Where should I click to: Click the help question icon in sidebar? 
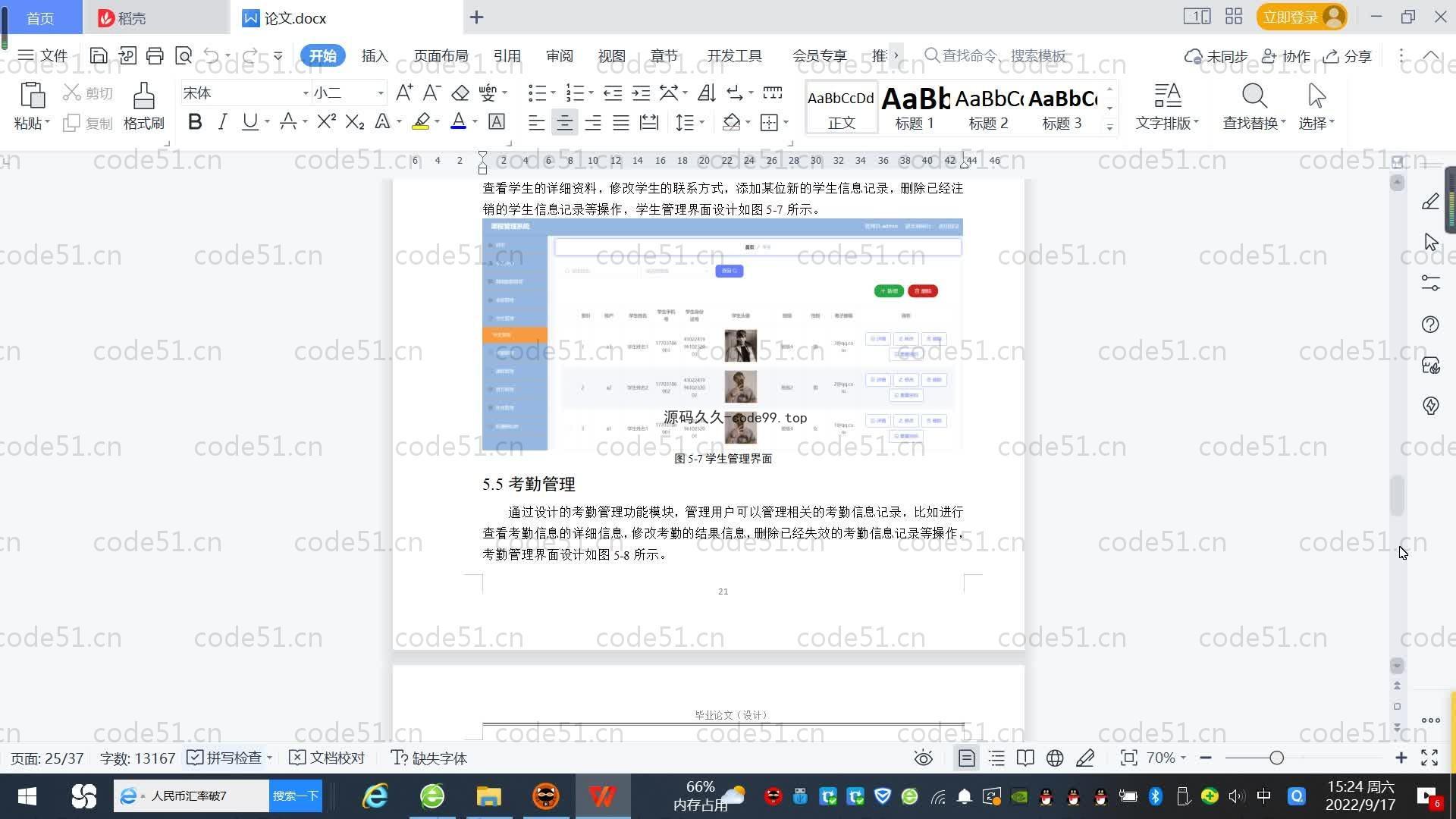(x=1430, y=325)
